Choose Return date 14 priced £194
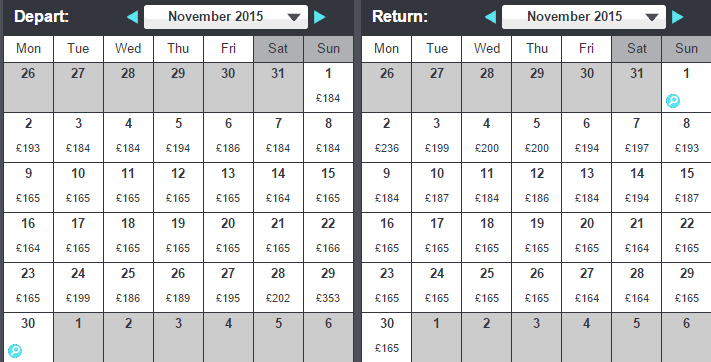 (x=637, y=187)
